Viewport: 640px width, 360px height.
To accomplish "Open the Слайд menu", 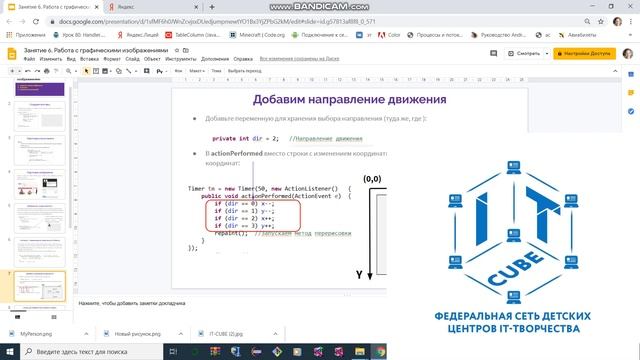I will coord(132,59).
